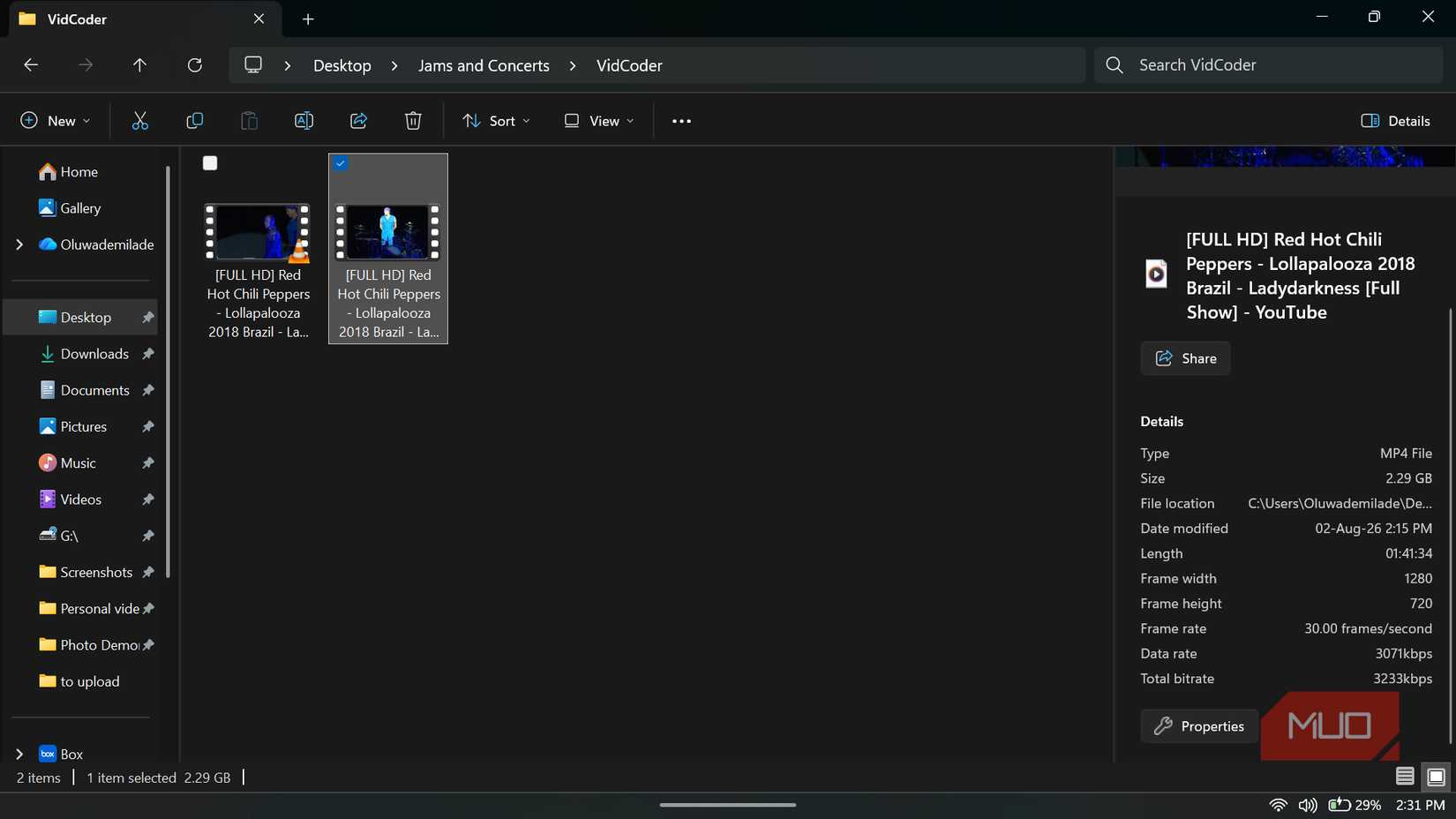Click the Share icon in toolbar
This screenshot has width=1456, height=819.
click(x=358, y=121)
